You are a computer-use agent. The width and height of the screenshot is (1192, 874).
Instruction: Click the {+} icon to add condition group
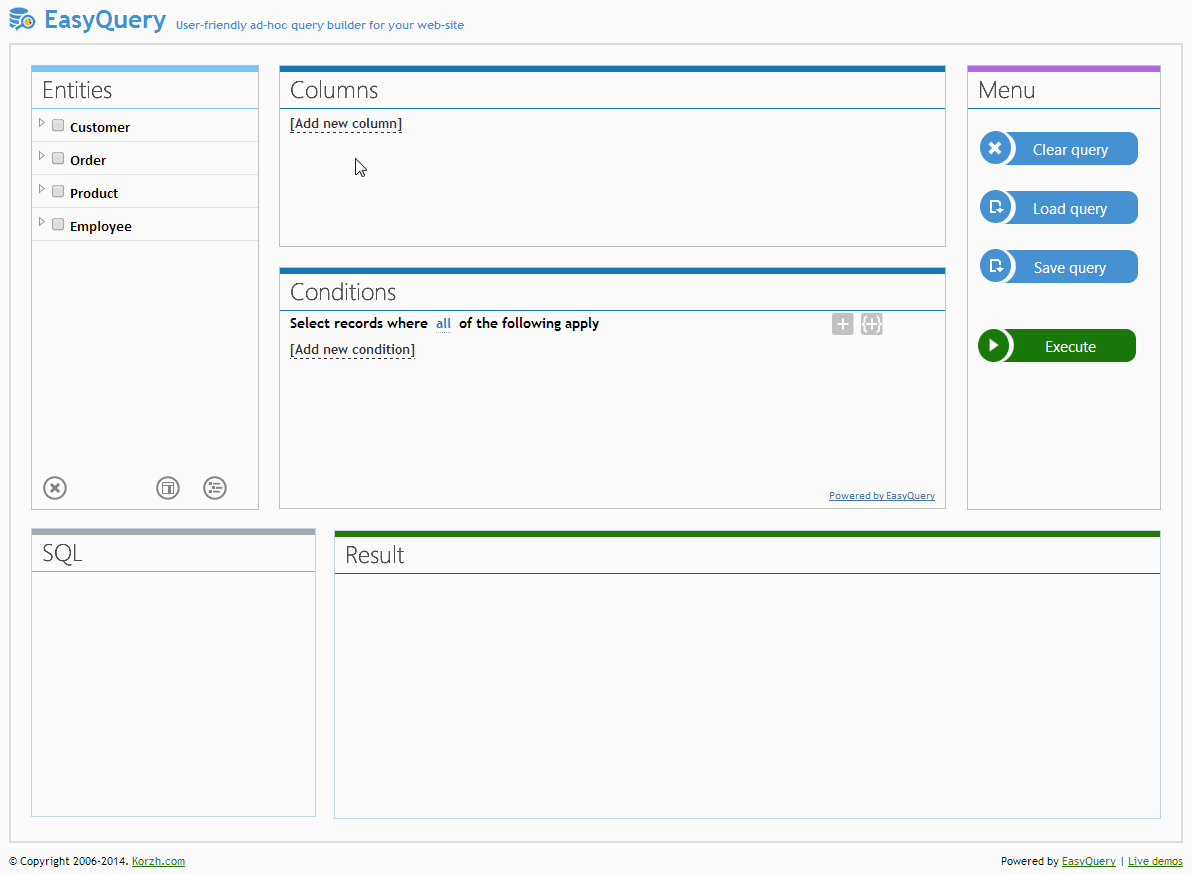click(871, 323)
